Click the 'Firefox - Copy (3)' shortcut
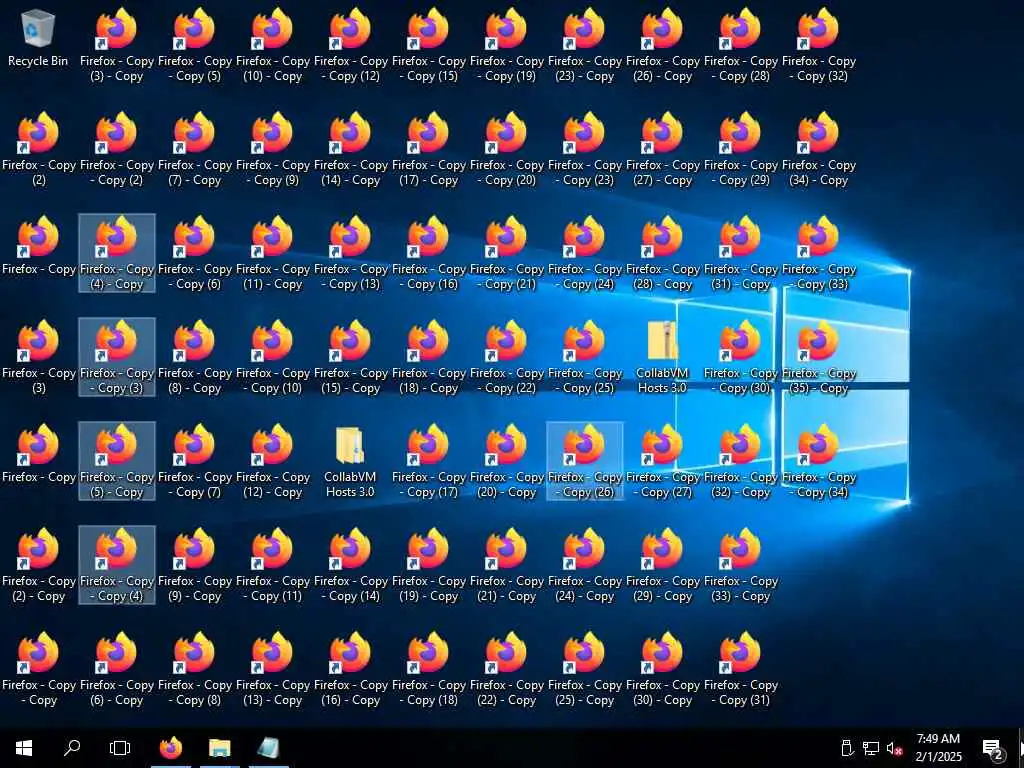1024x768 pixels. click(x=39, y=357)
